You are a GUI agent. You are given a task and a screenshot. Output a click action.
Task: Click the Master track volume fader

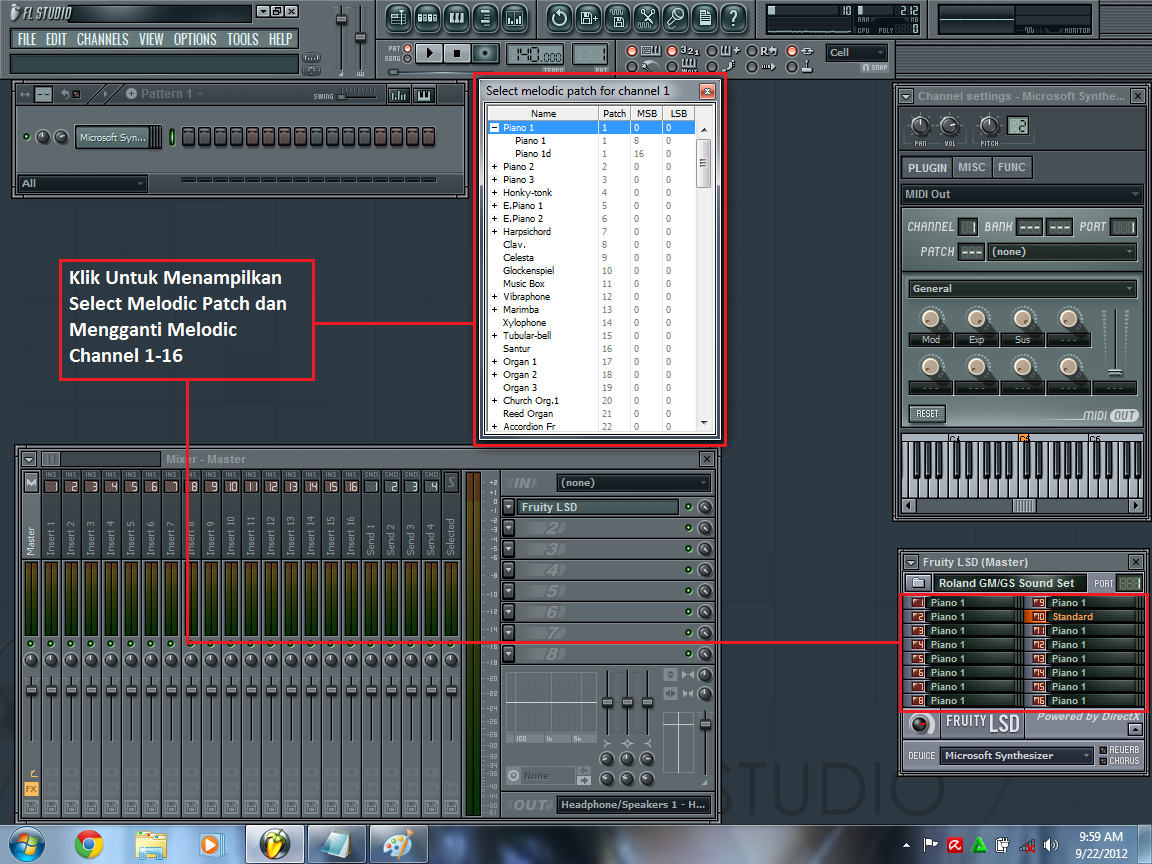coord(32,690)
